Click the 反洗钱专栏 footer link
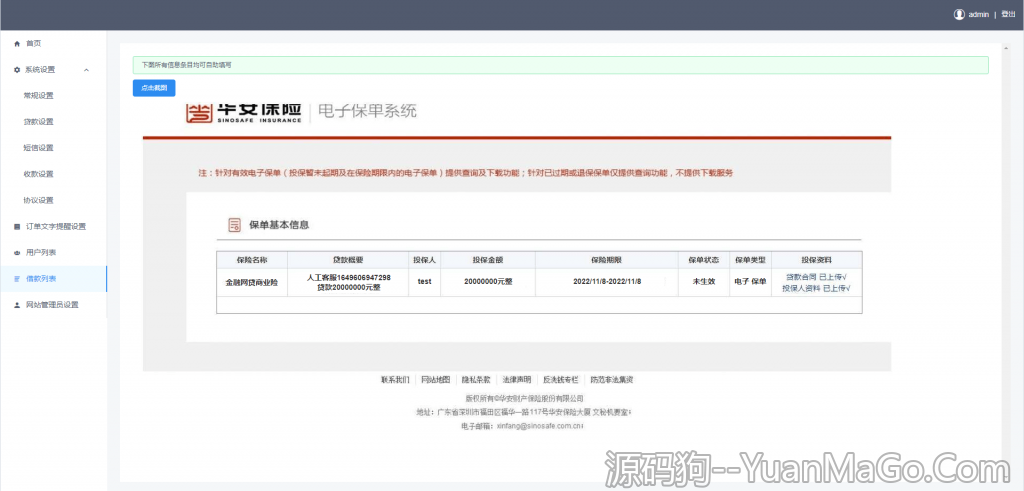Image resolution: width=1024 pixels, height=491 pixels. [x=561, y=379]
